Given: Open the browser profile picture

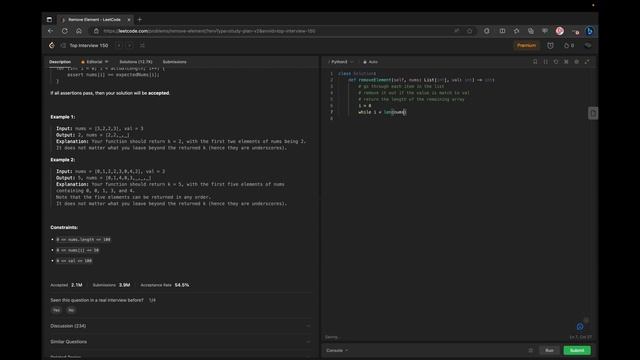Looking at the screenshot, I should [560, 31].
